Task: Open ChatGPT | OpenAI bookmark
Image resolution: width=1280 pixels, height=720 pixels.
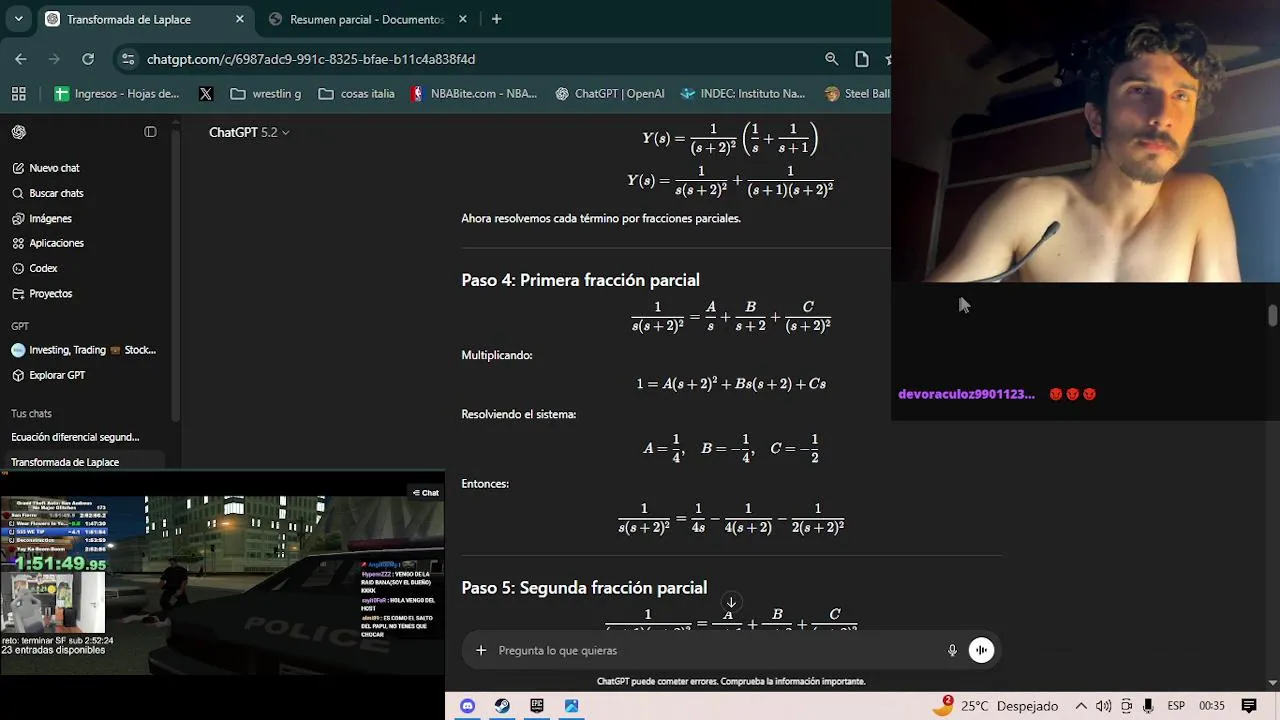Action: (x=610, y=93)
